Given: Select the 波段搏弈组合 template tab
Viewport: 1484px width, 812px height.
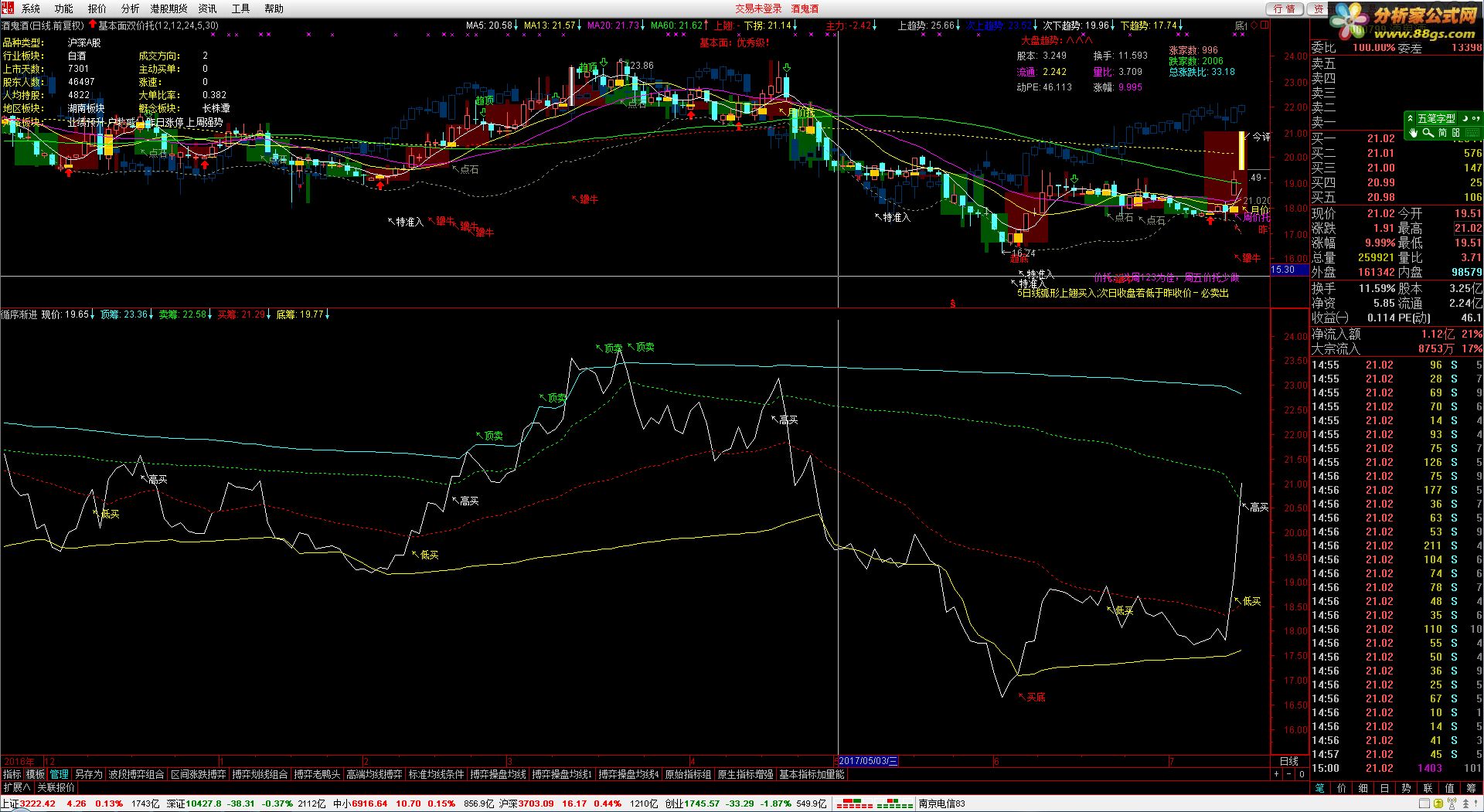Looking at the screenshot, I should pos(136,774).
